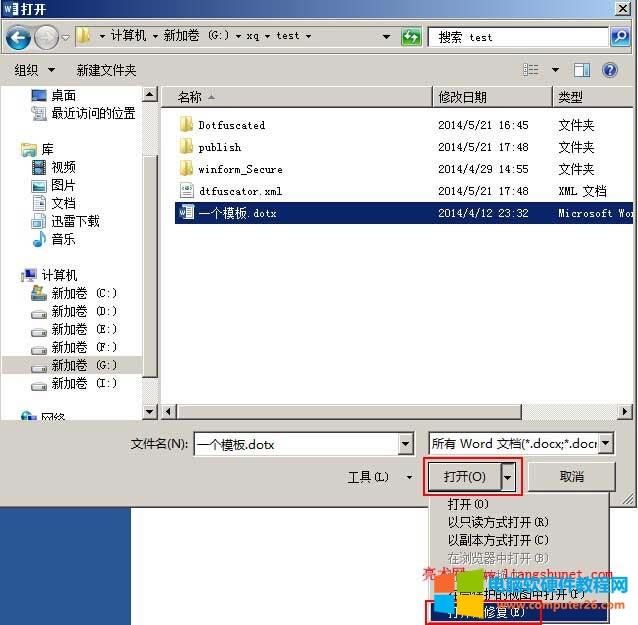Select 音乐 library
This screenshot has width=638, height=625.
click(x=54, y=239)
